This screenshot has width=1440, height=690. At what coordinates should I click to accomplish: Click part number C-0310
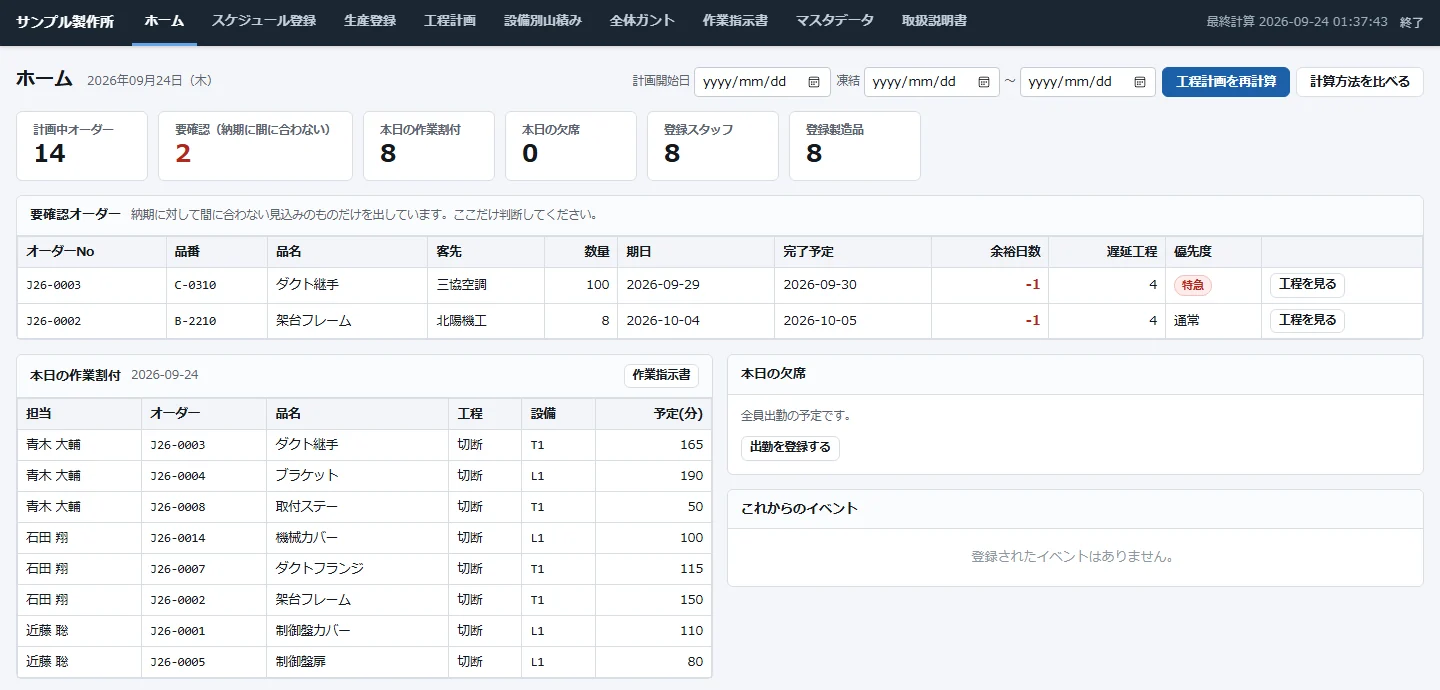click(195, 285)
